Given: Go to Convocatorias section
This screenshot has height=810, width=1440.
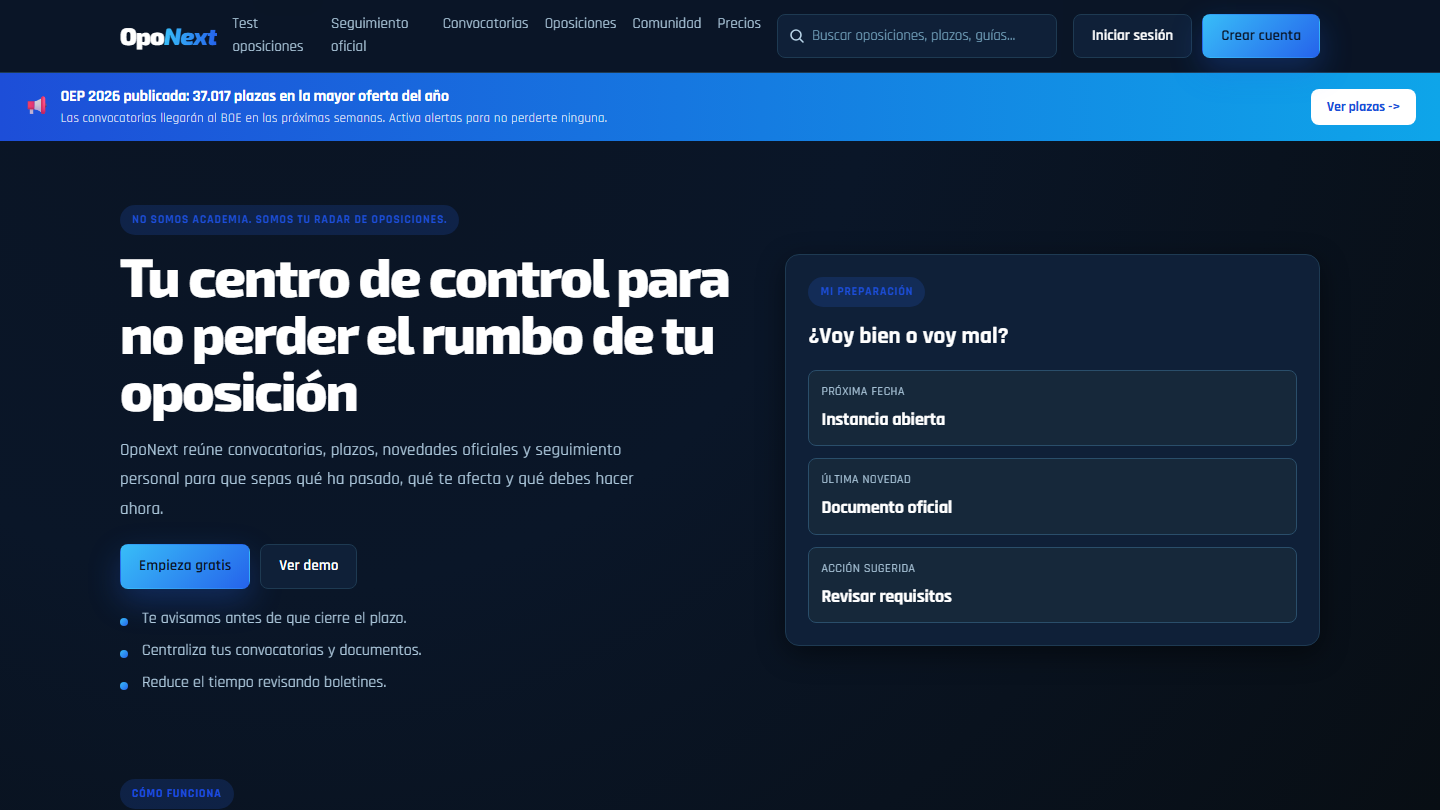Looking at the screenshot, I should [x=485, y=23].
